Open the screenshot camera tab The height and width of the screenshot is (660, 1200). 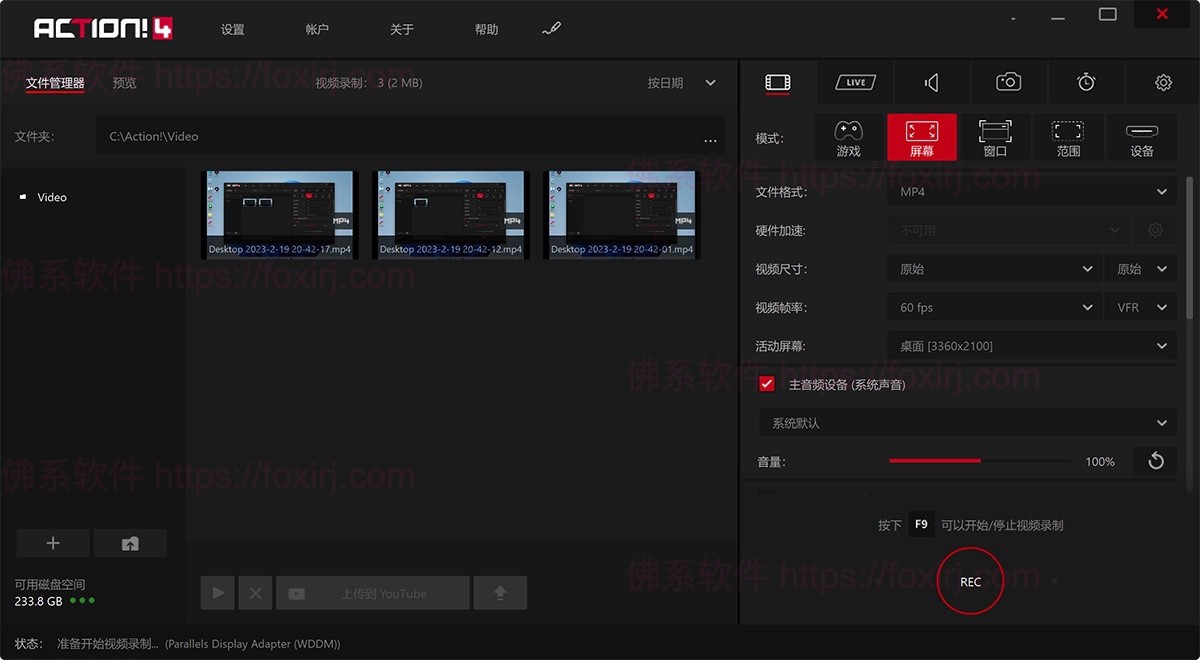tap(1008, 82)
